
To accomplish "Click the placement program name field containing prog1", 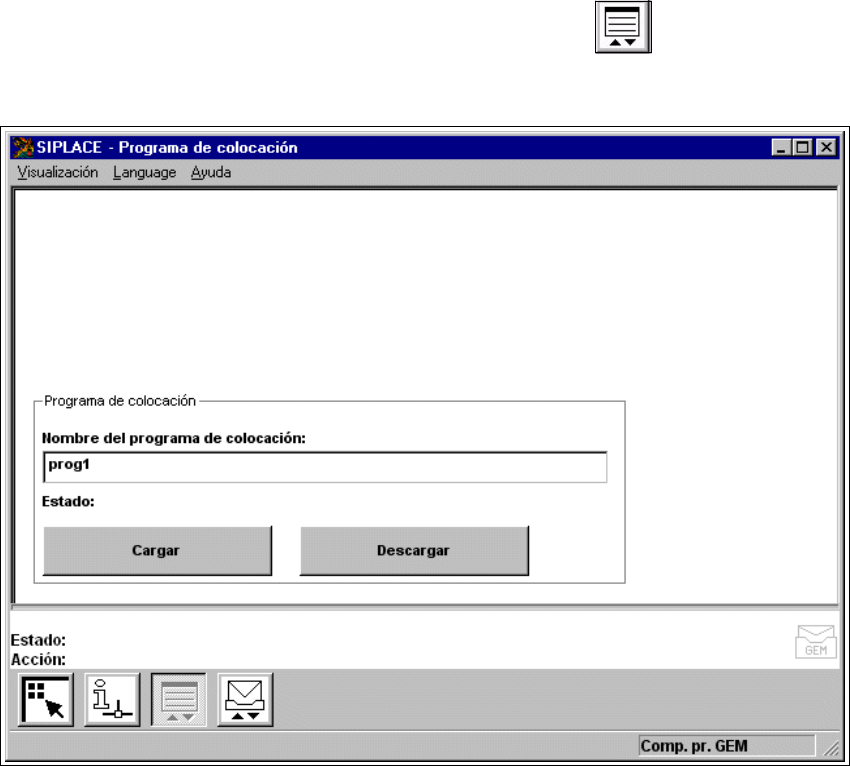I will click(x=325, y=467).
